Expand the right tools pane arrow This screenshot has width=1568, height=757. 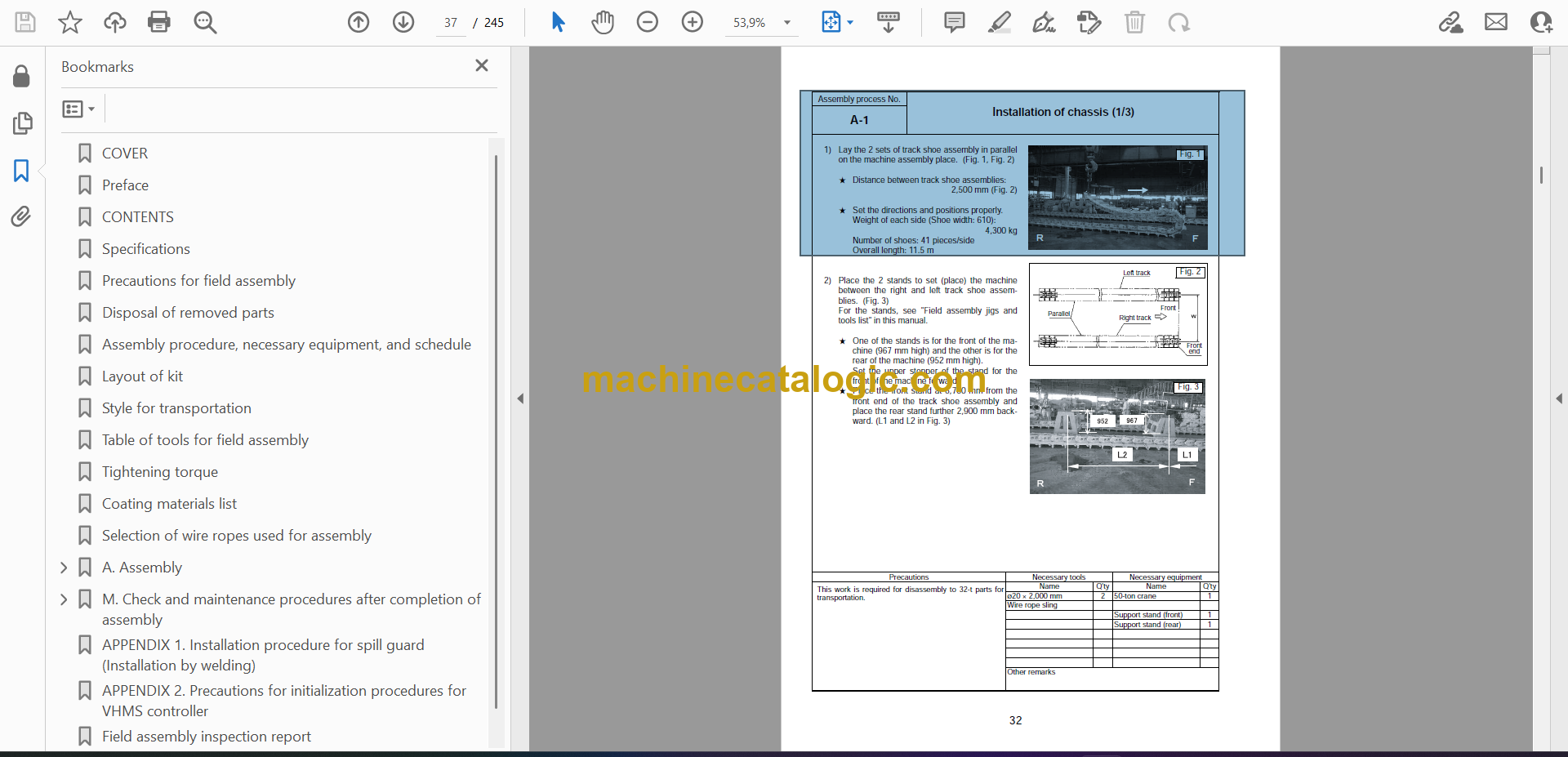coord(1559,399)
